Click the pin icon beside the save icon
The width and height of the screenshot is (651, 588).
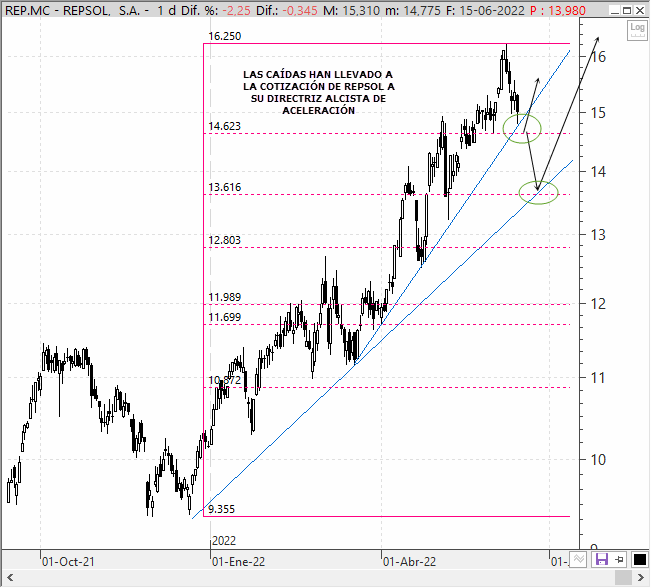619,560
